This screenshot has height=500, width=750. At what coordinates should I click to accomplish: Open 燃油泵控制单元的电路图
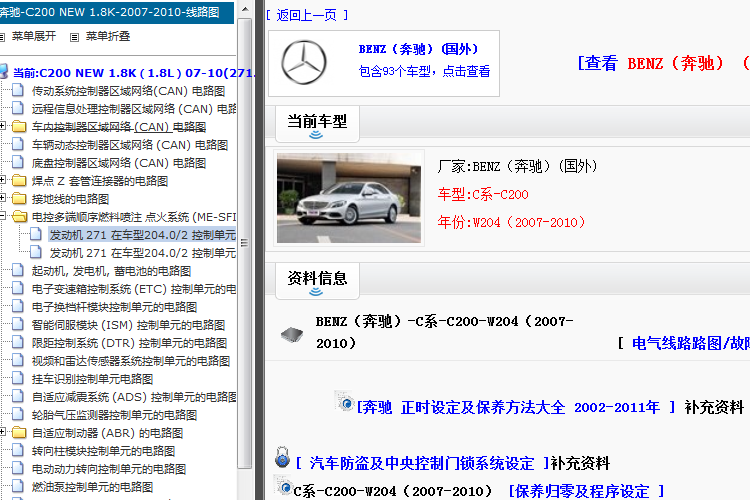[x=92, y=487]
